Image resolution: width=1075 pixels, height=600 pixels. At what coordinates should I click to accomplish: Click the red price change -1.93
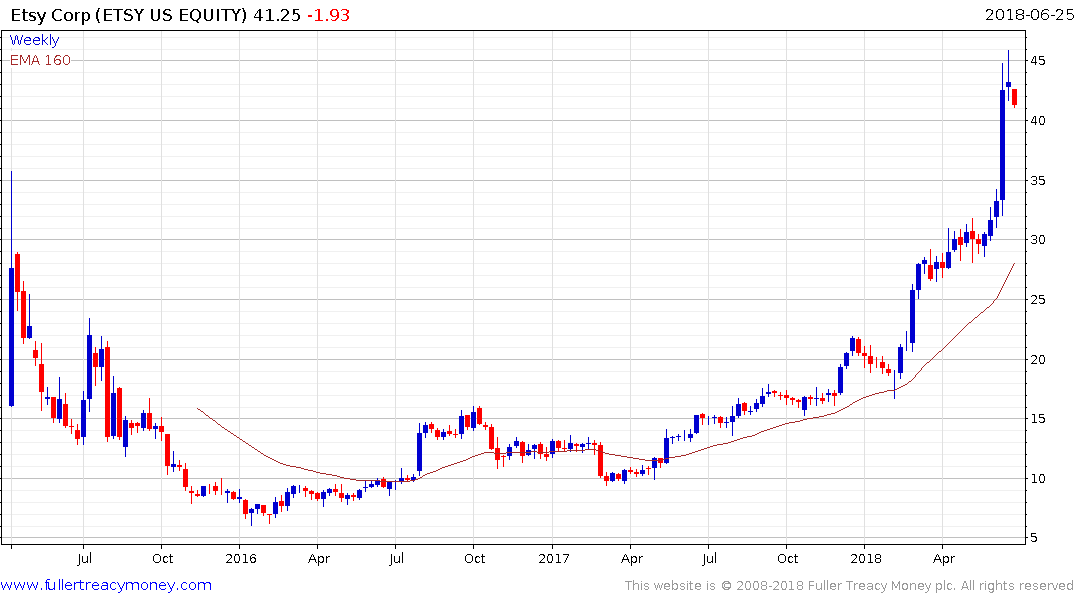[x=328, y=15]
